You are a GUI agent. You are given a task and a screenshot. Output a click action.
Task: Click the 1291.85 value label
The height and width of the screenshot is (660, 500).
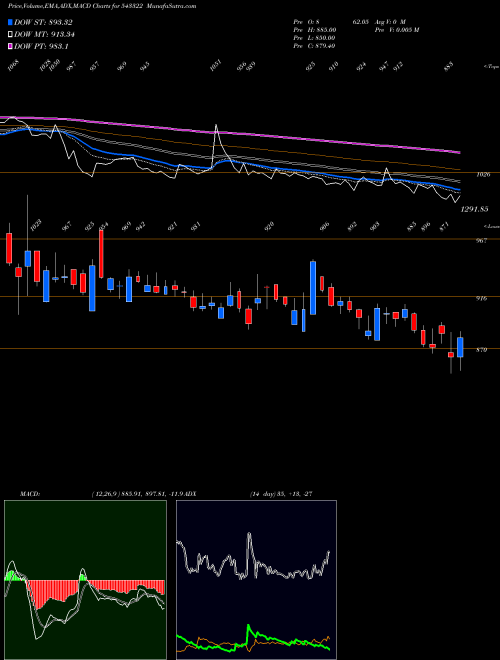[474, 209]
